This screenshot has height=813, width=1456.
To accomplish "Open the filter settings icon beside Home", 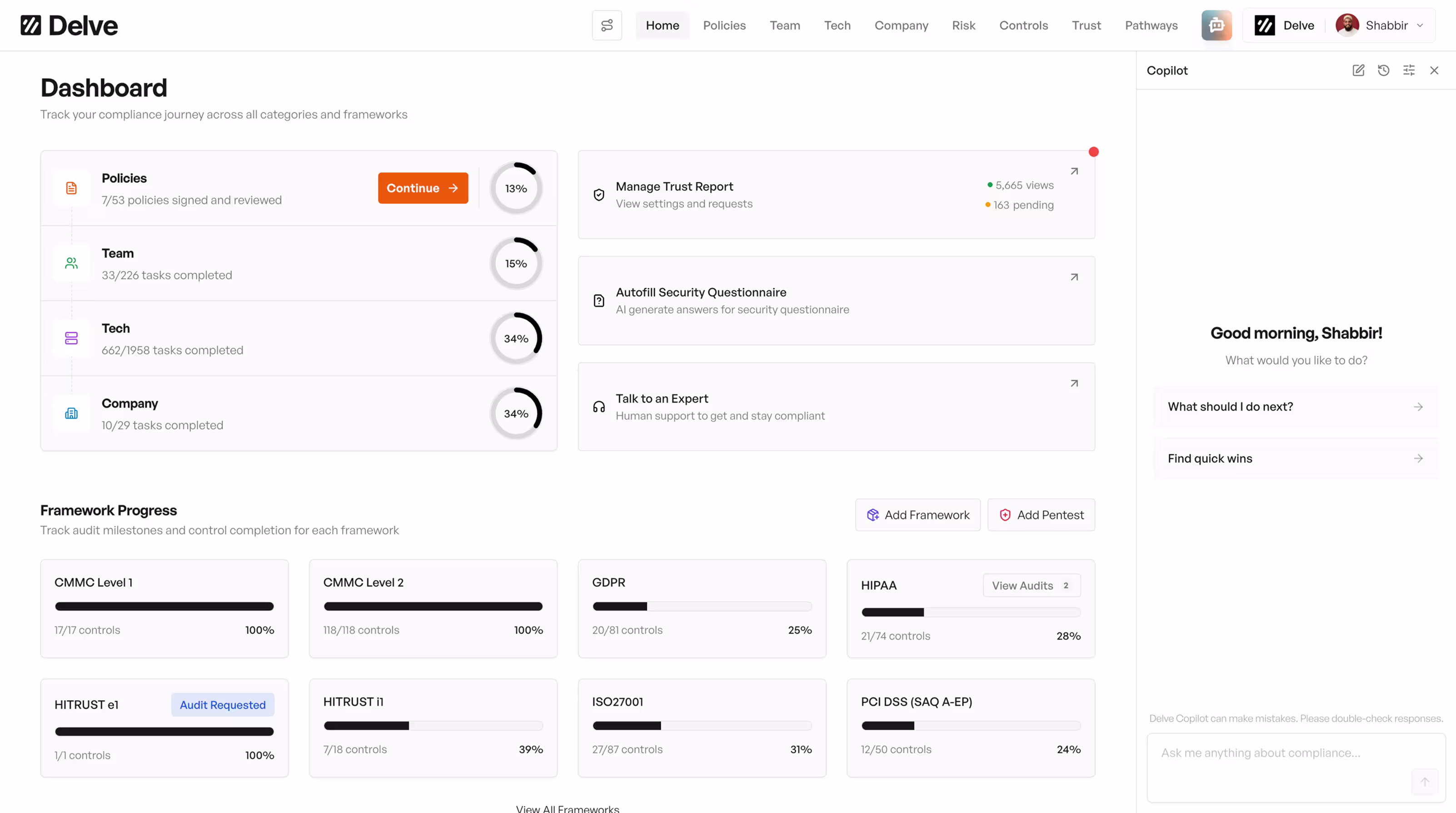I will [607, 25].
